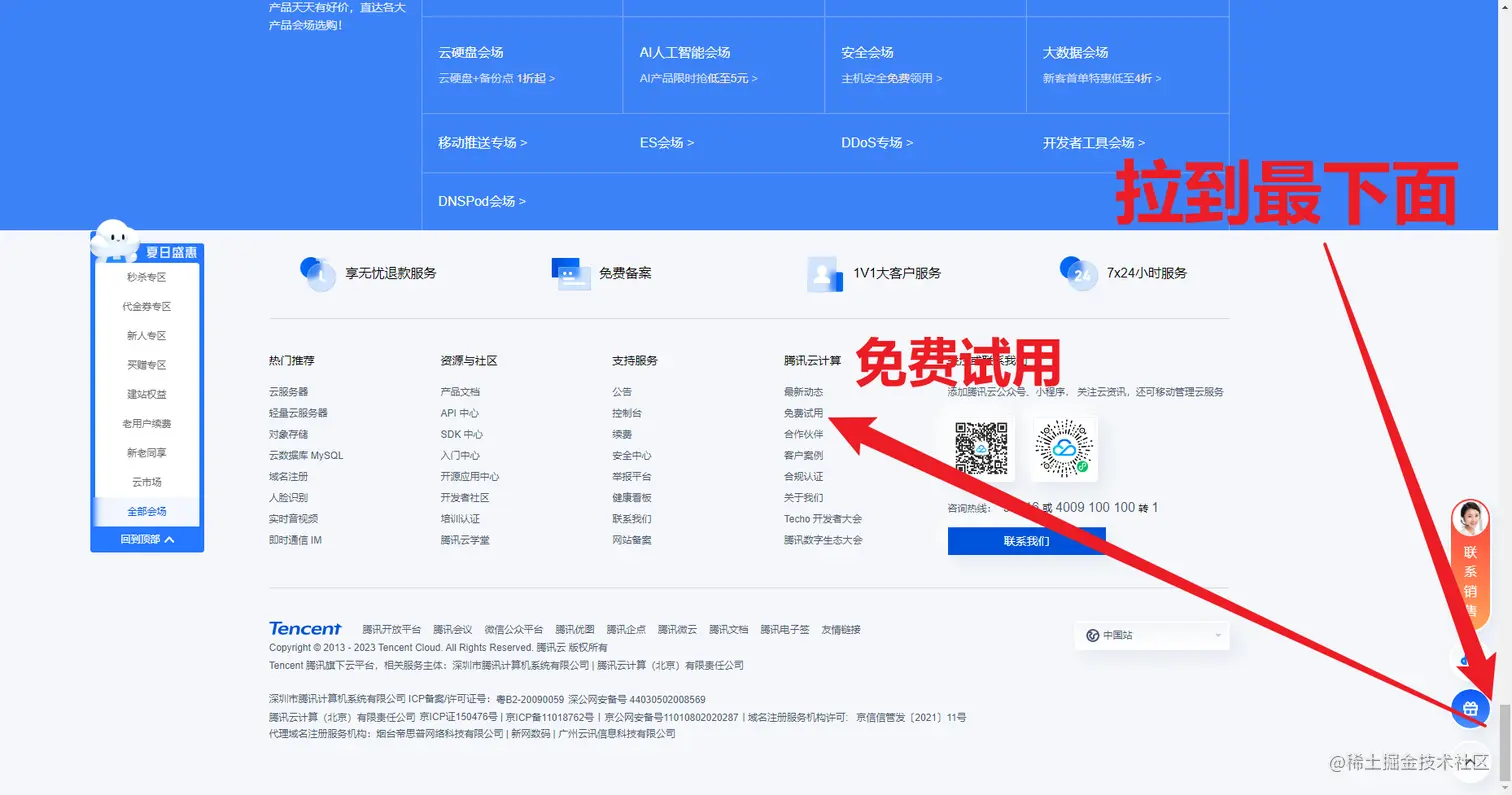Open the 云硬盘会场 card

523,64
